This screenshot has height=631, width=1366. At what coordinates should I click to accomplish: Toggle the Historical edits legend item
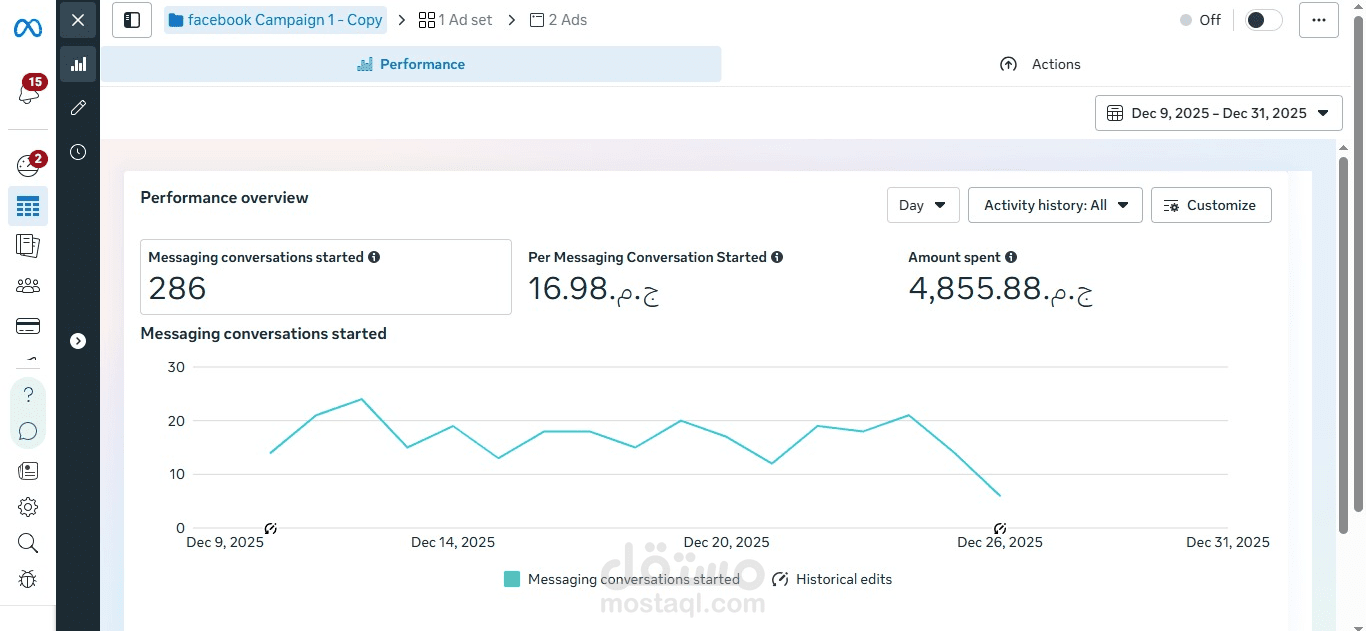pos(832,579)
